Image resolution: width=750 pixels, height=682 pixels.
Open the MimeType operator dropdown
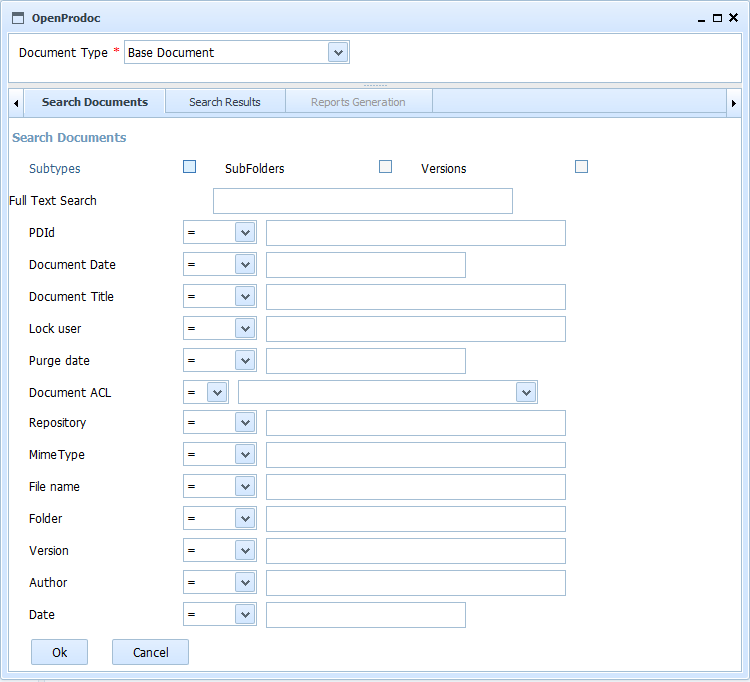coord(245,454)
